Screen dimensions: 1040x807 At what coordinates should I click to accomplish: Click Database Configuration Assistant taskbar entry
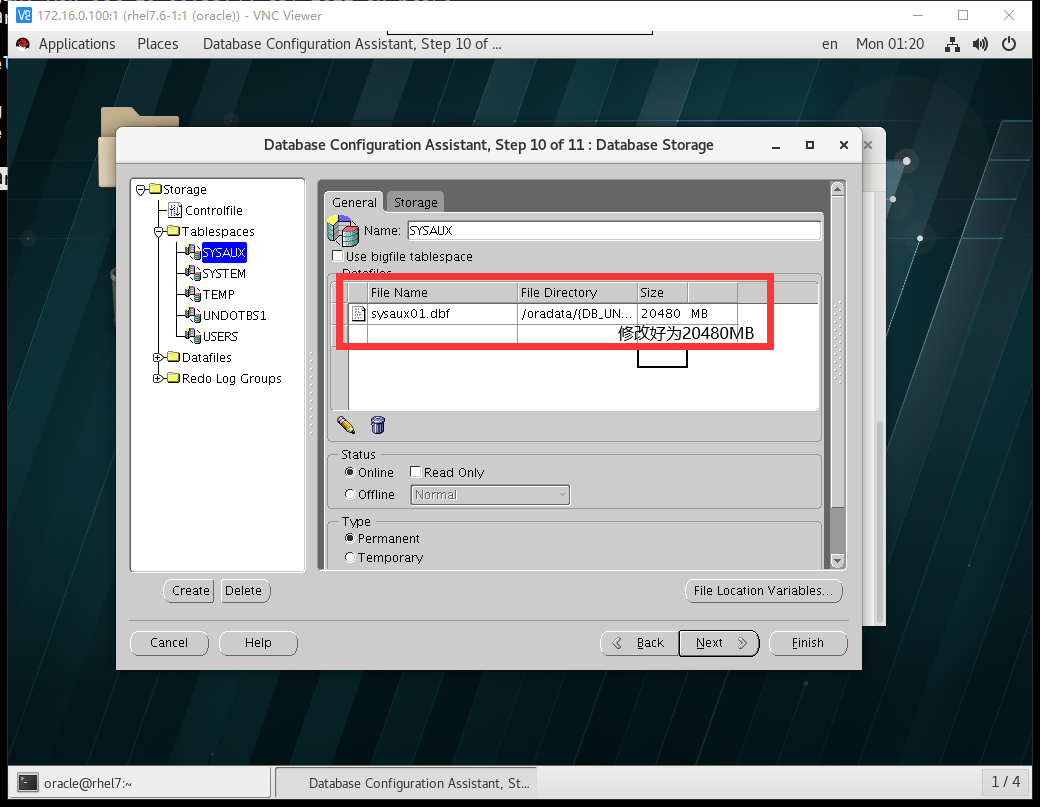pyautogui.click(x=407, y=782)
